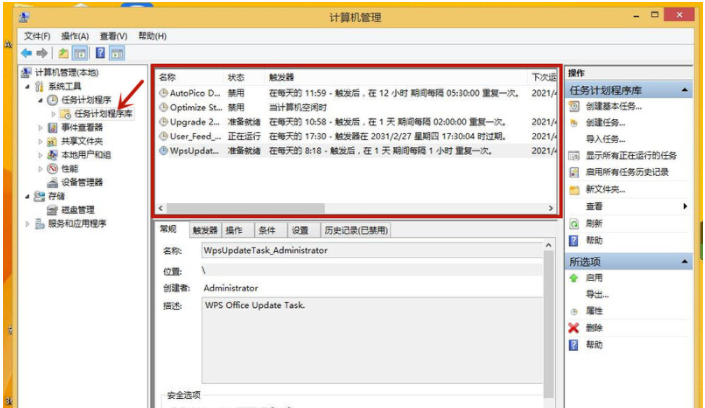Click the Back arrow toolbar icon
705x408 pixels.
[x=27, y=52]
